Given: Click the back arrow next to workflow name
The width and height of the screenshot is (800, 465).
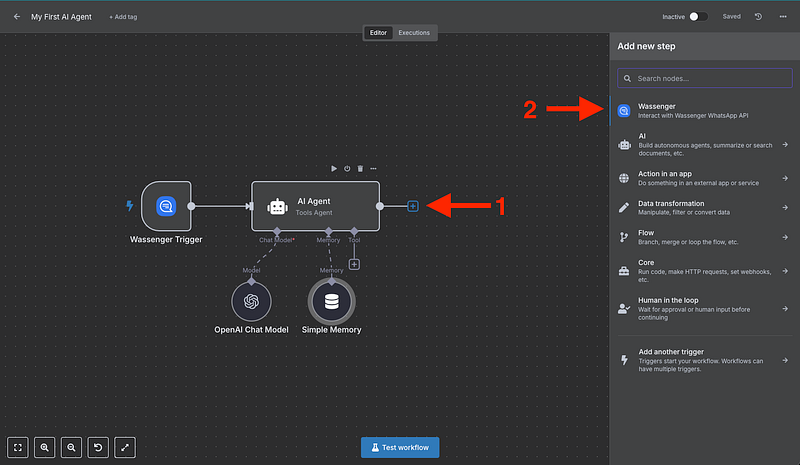Looking at the screenshot, I should 17,17.
